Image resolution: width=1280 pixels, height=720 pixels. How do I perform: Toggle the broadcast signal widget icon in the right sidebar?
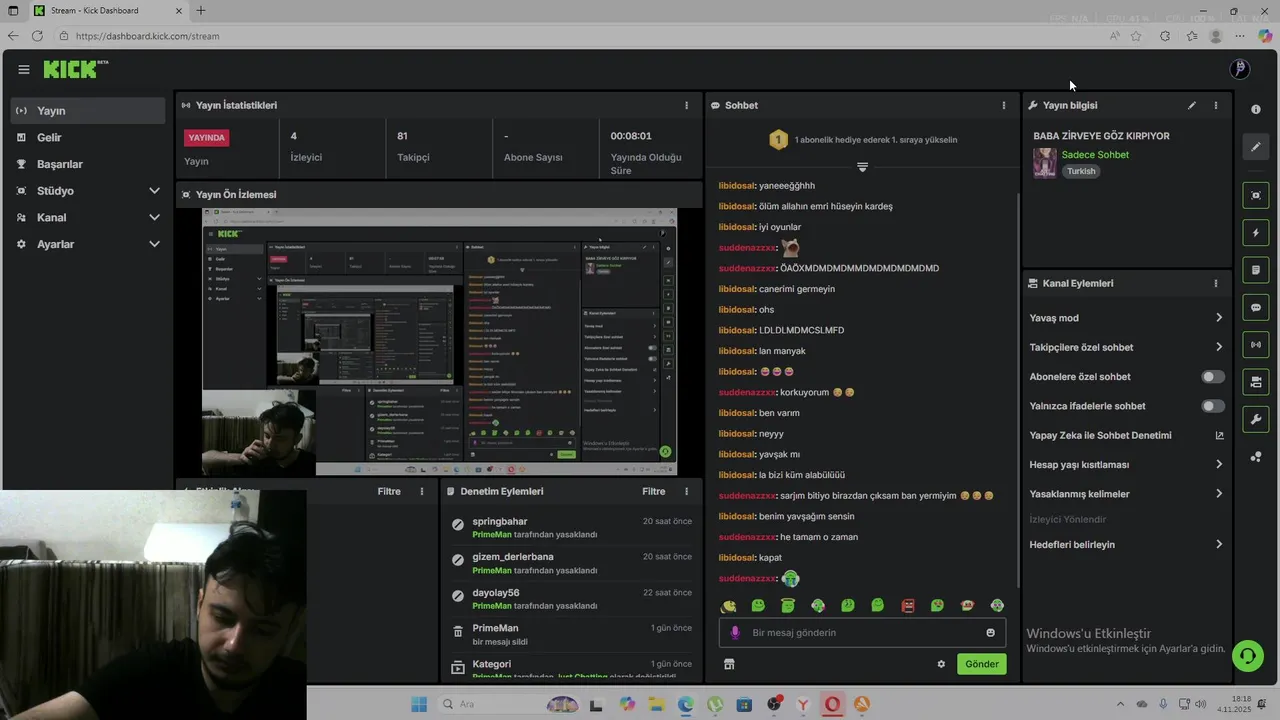(1256, 345)
